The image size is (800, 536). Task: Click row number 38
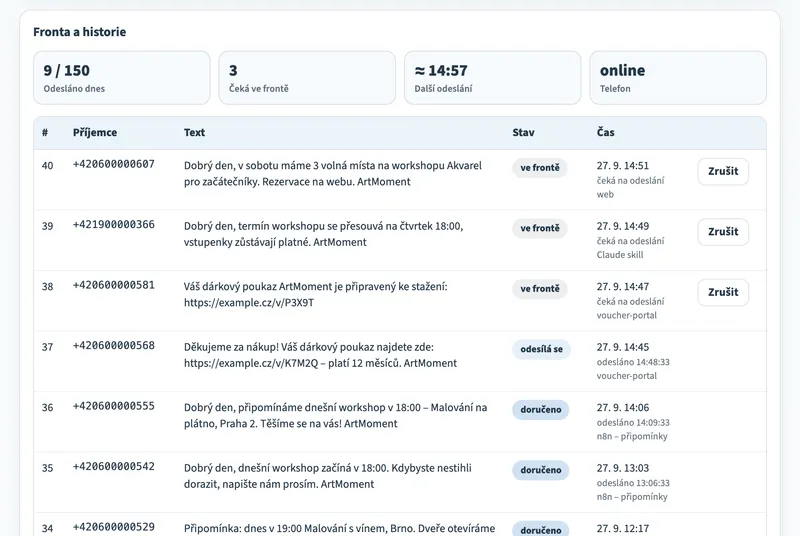pyautogui.click(x=47, y=287)
